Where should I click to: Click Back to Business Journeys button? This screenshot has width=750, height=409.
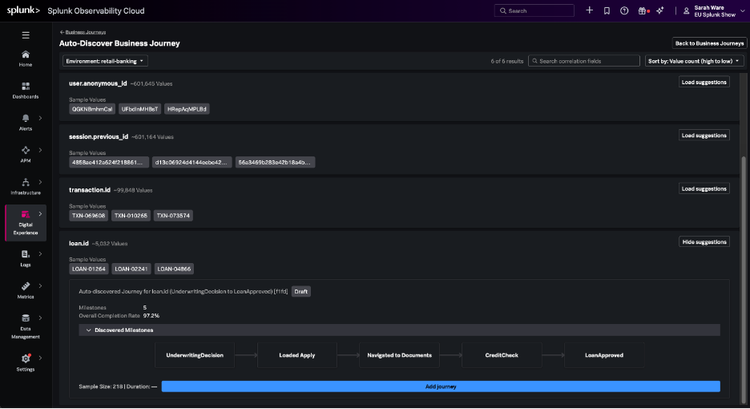[x=709, y=43]
